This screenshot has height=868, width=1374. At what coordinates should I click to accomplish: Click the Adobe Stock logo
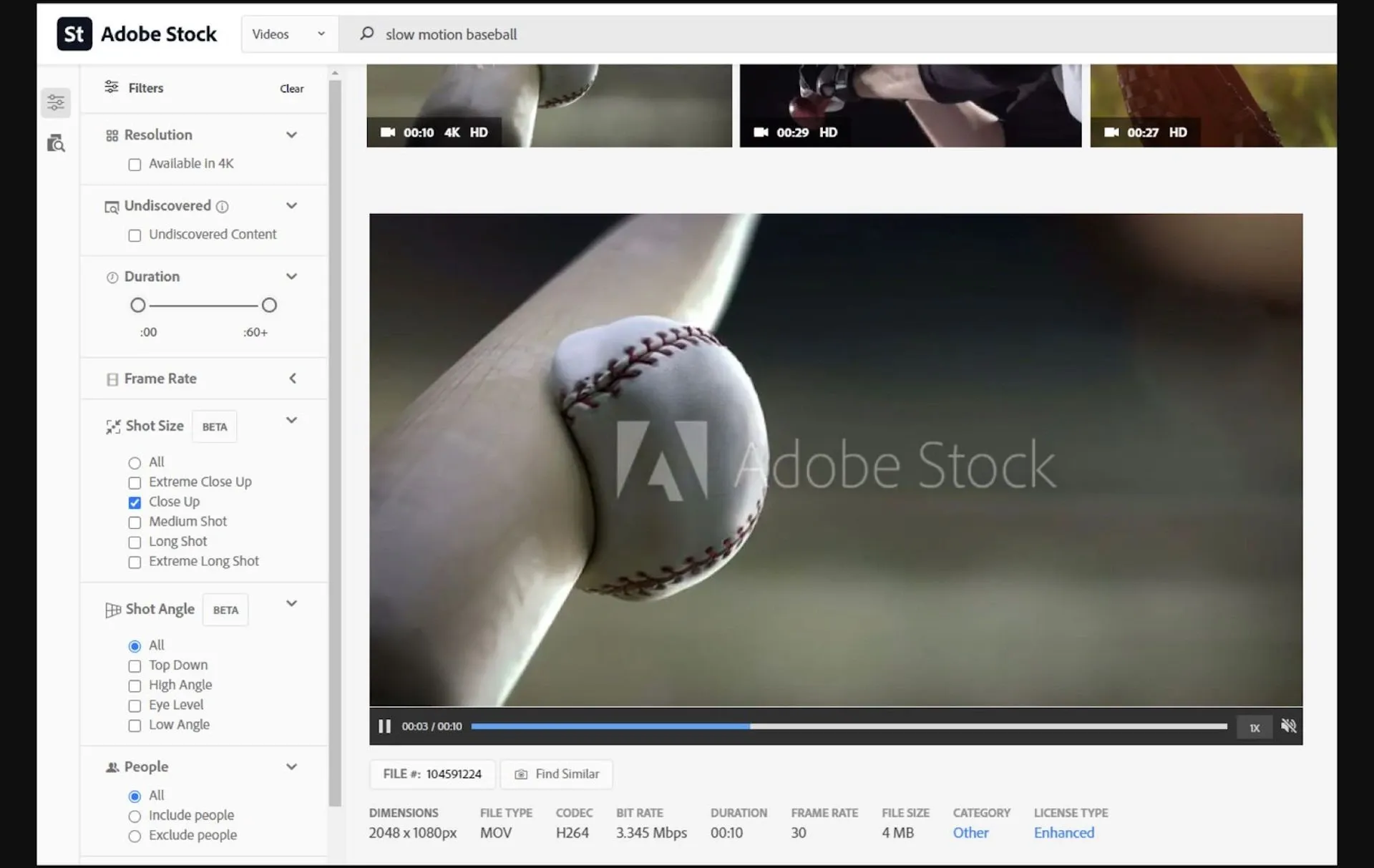[137, 33]
